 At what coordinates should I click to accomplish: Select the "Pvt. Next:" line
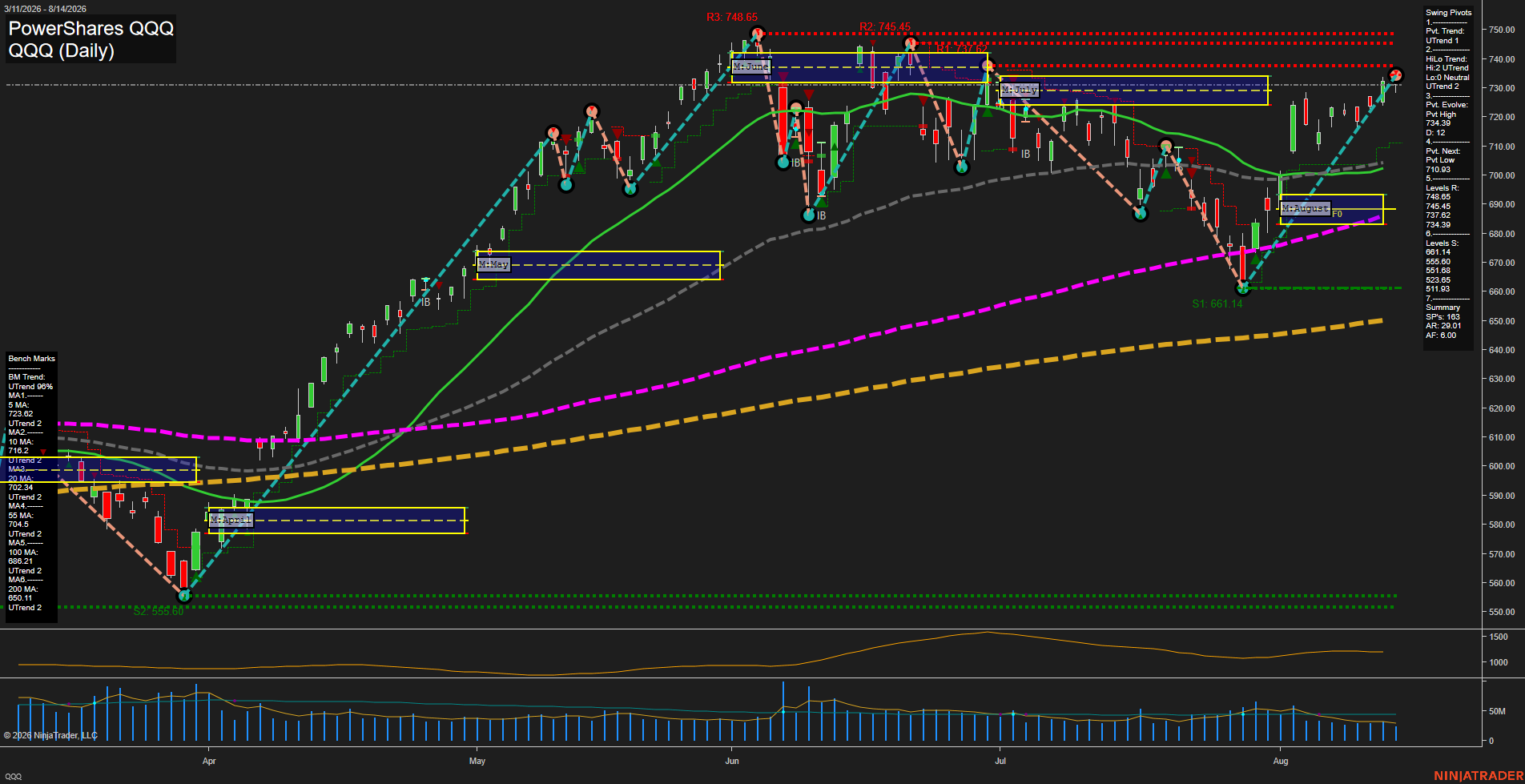[1443, 151]
